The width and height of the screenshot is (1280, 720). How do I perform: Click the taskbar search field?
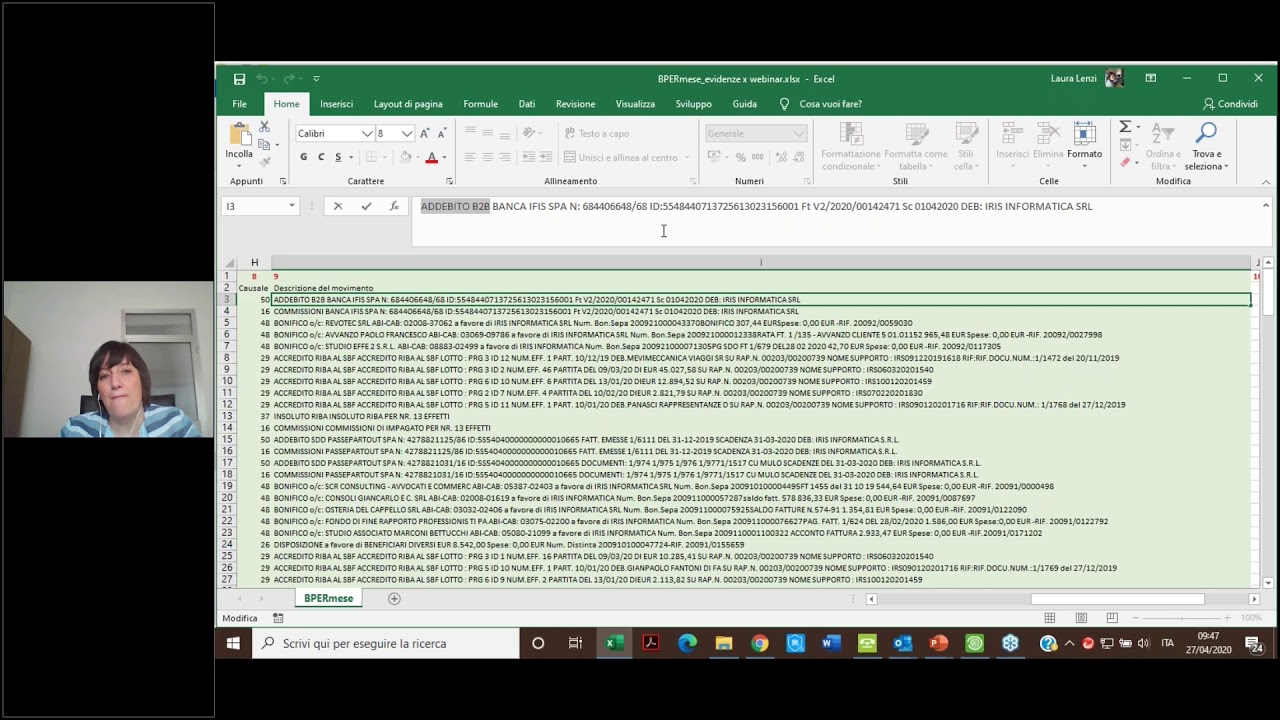[x=385, y=643]
